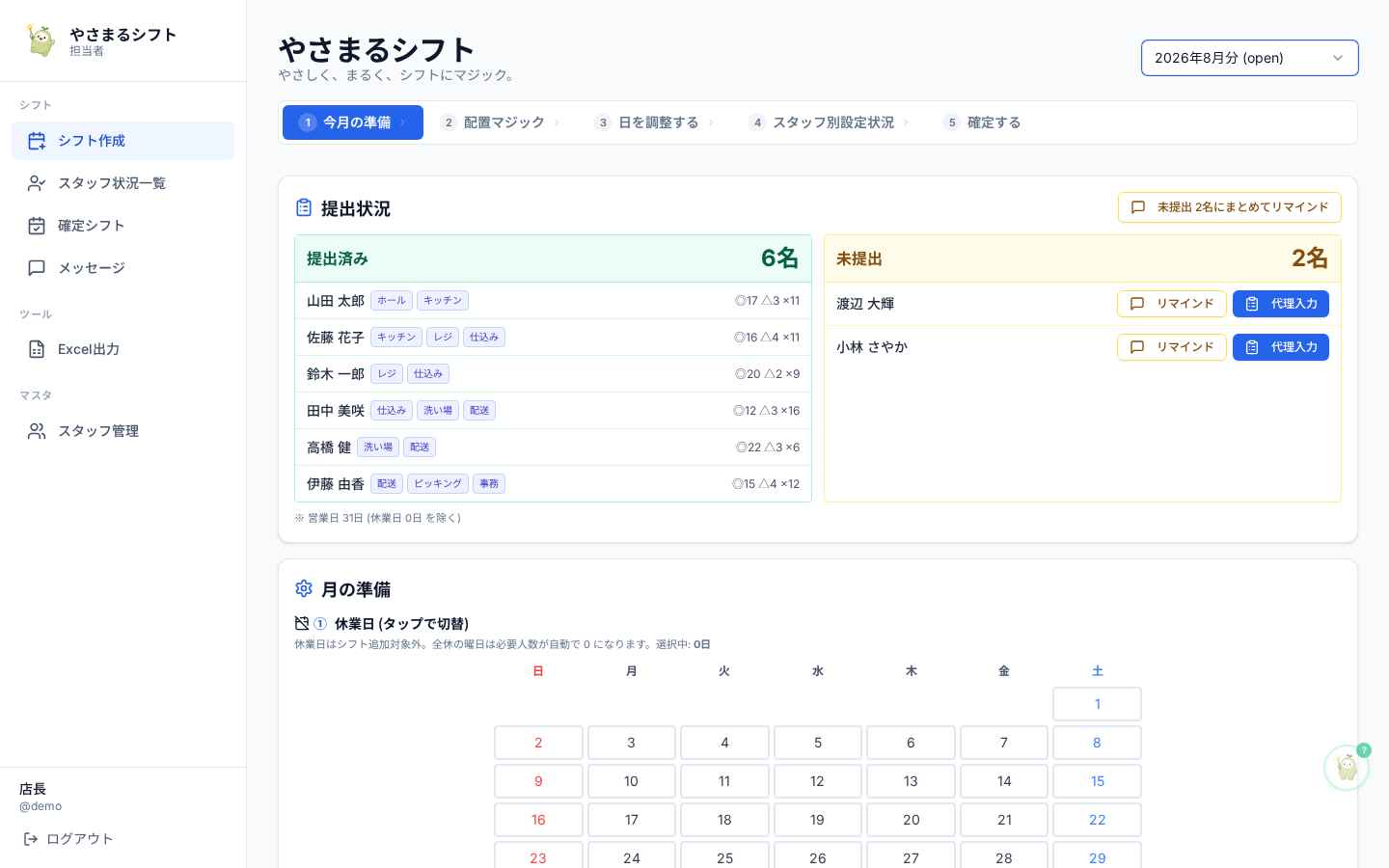This screenshot has width=1389, height=868.
Task: Click the 確定シフト calendar-check icon
Action: (37, 226)
